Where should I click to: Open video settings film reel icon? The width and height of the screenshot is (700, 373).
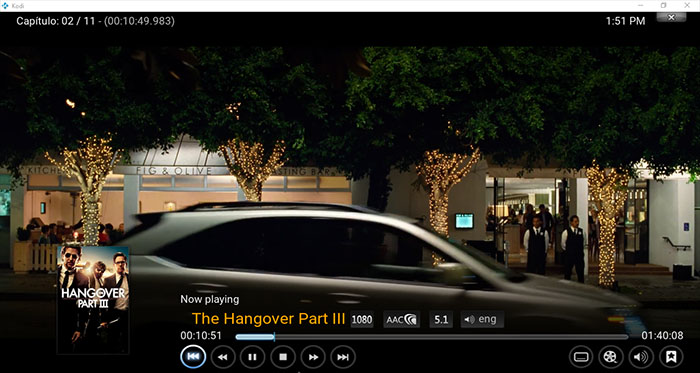tap(611, 357)
